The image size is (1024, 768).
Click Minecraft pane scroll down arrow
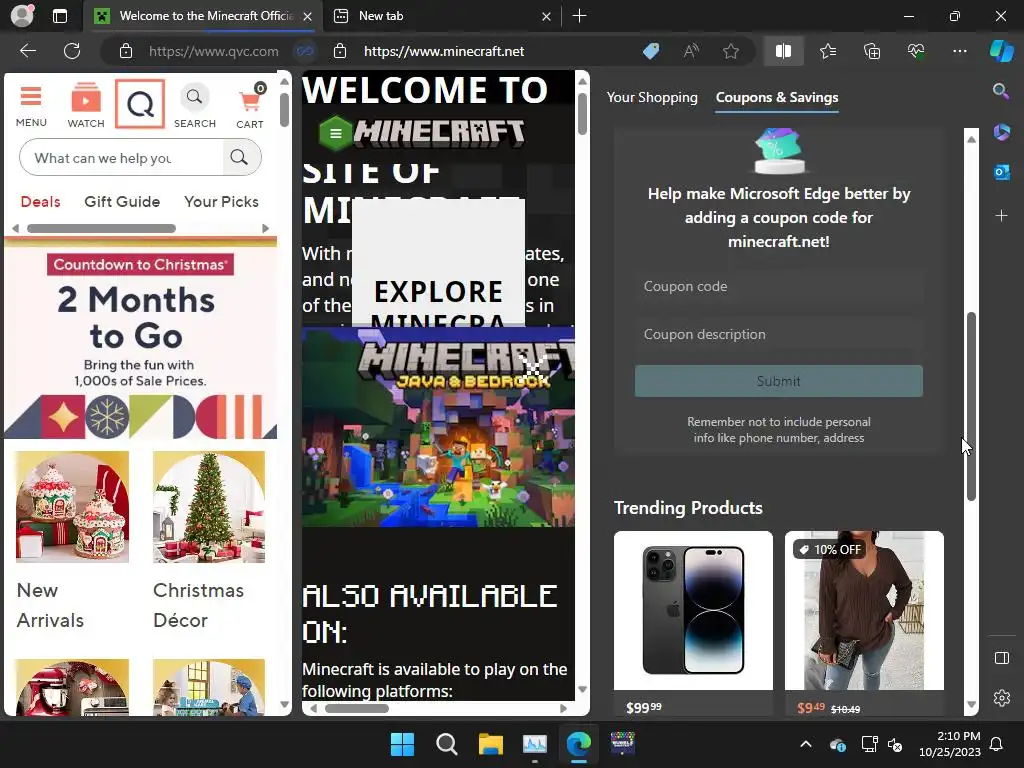[582, 690]
